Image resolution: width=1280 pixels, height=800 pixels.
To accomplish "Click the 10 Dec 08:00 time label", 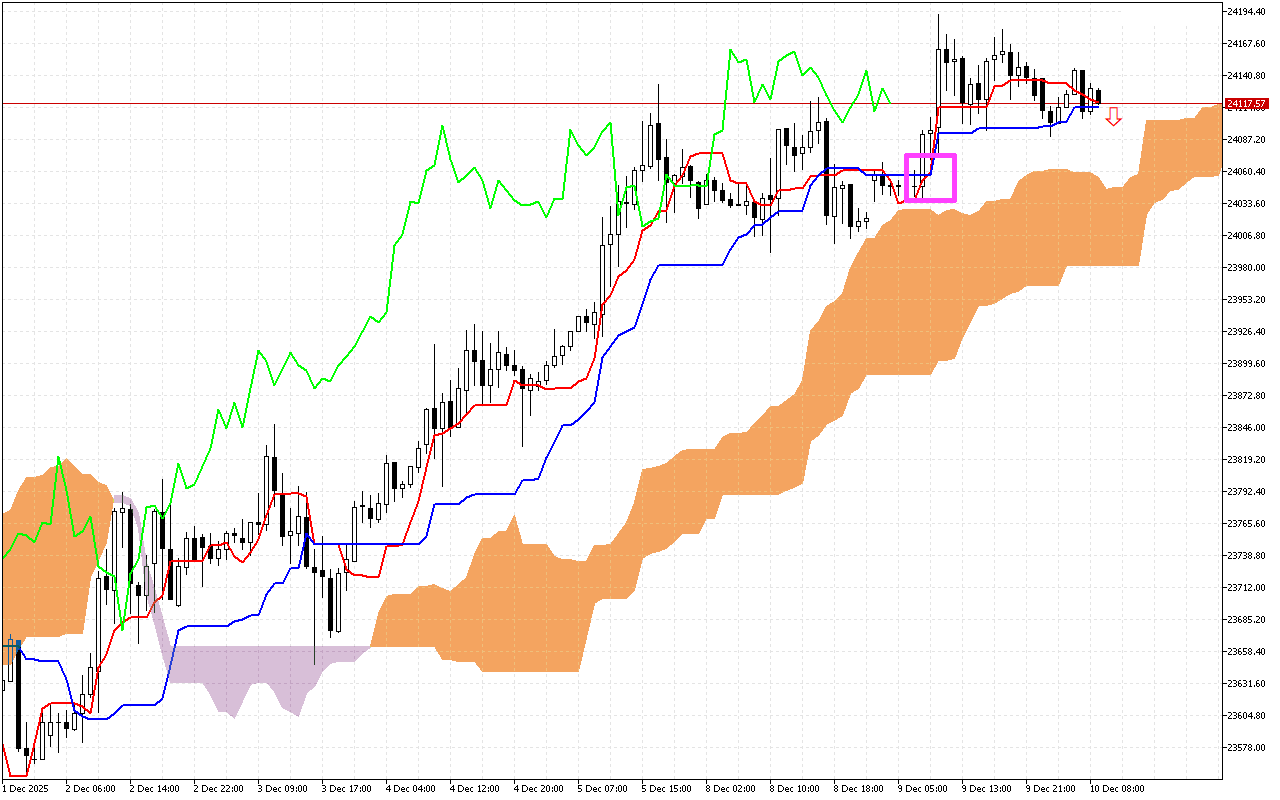I will pos(1117,788).
